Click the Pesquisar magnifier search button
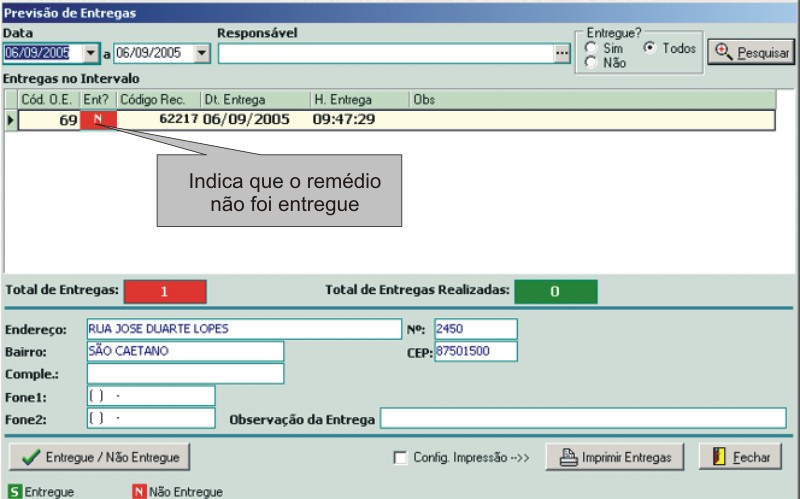Image resolution: width=800 pixels, height=499 pixels. tap(751, 52)
